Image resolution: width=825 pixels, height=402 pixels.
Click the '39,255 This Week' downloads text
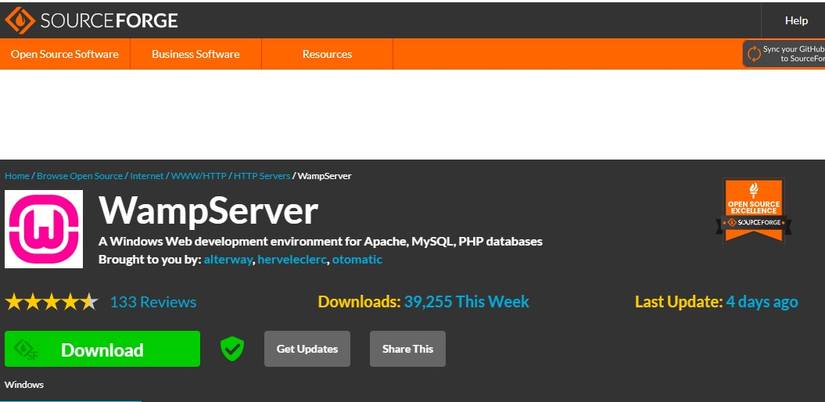click(x=467, y=302)
